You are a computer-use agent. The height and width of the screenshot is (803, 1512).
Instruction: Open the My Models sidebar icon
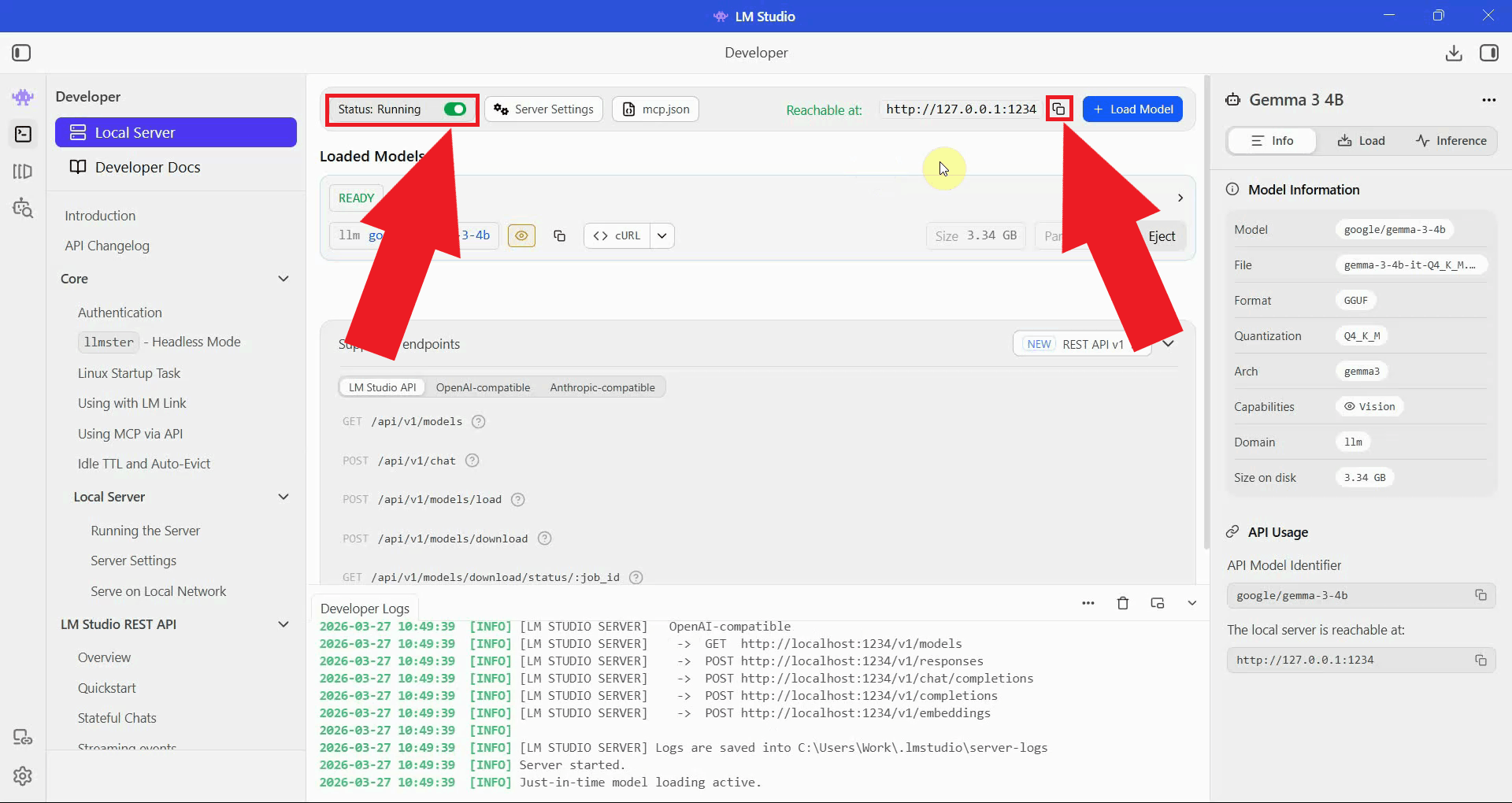click(x=23, y=171)
